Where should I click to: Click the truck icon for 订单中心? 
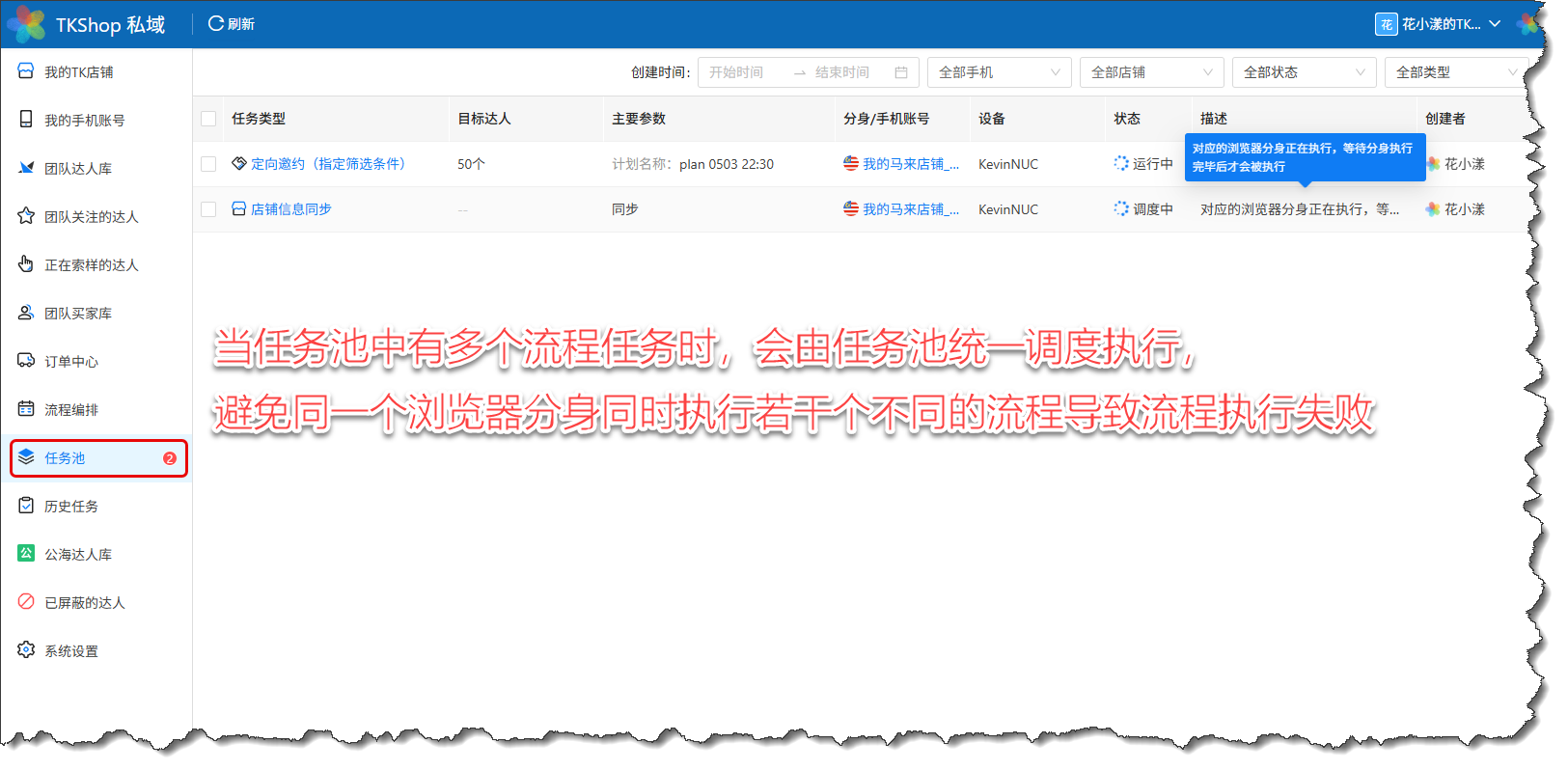(x=26, y=361)
